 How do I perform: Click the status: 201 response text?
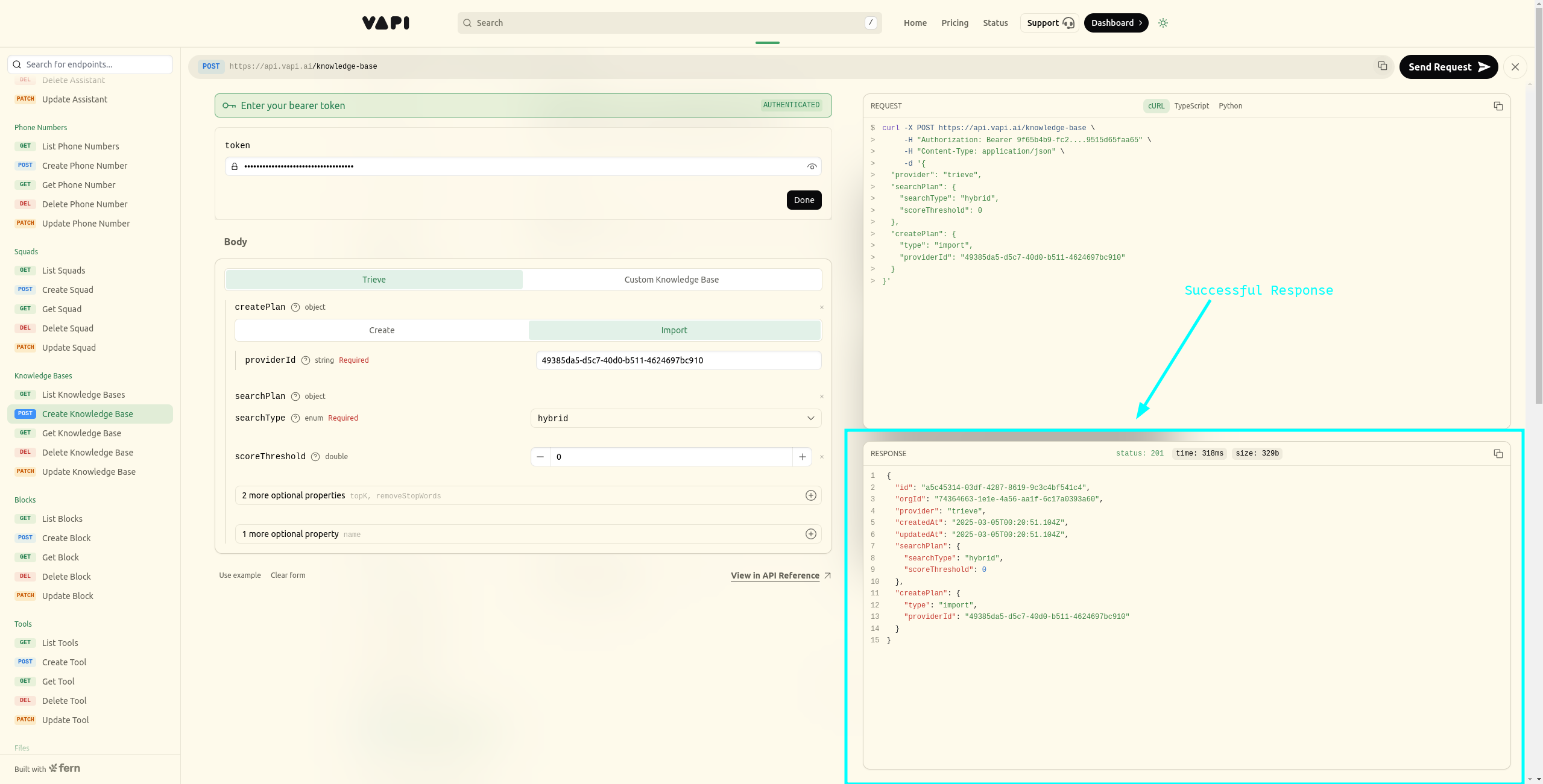pyautogui.click(x=1140, y=454)
